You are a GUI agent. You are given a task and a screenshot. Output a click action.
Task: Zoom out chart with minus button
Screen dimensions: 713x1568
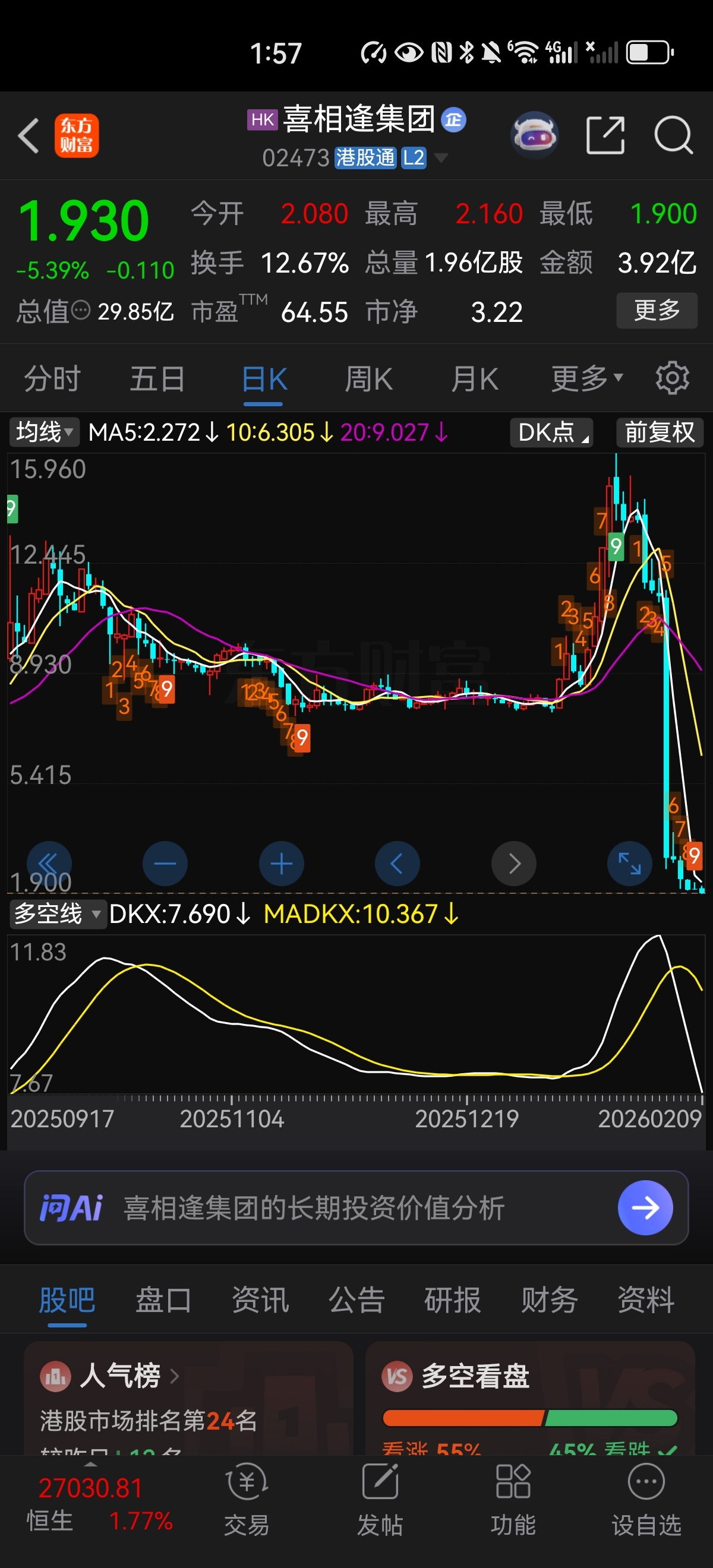165,863
